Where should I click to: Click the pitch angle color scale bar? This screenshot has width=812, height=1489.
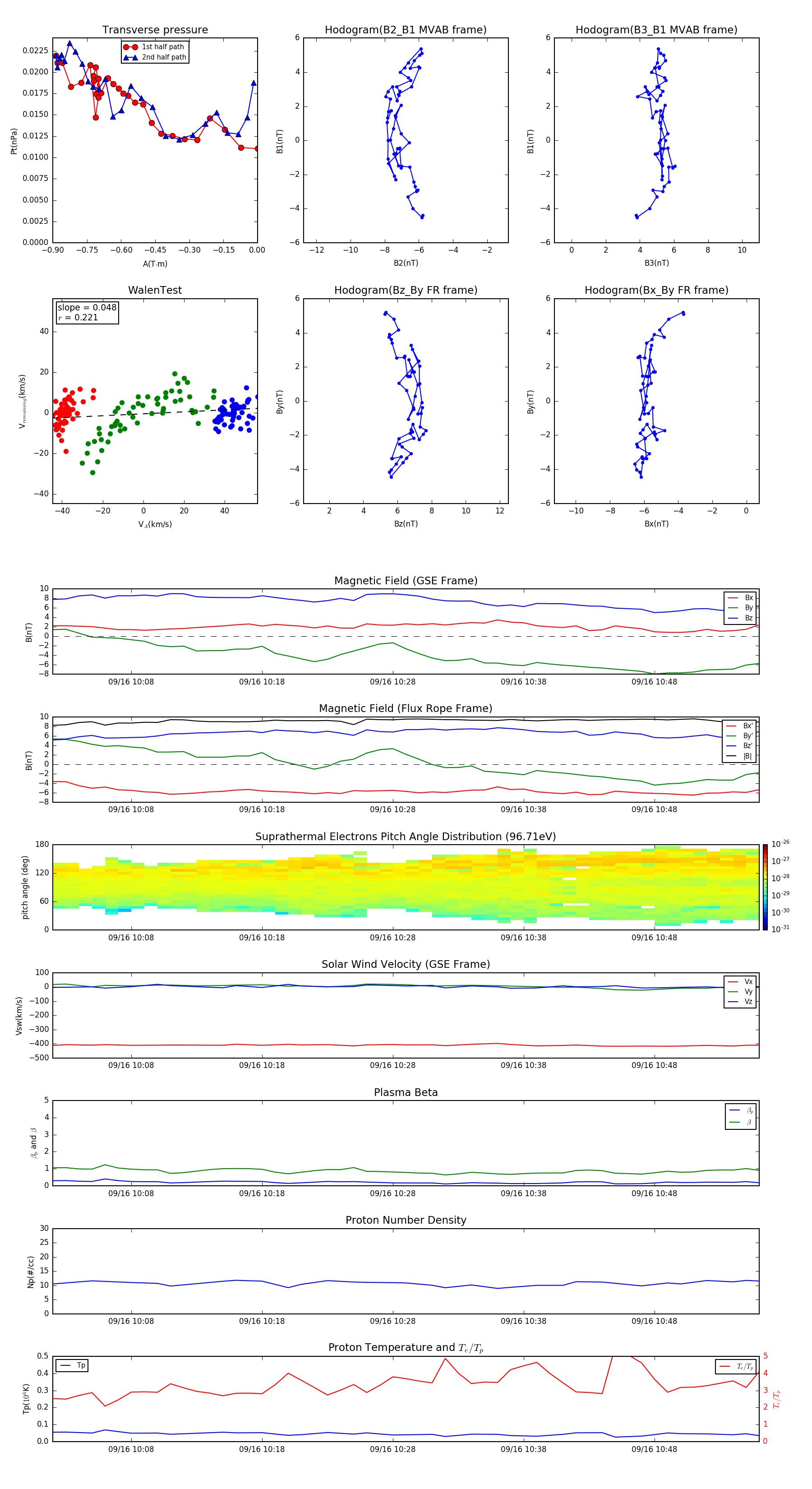[765, 887]
